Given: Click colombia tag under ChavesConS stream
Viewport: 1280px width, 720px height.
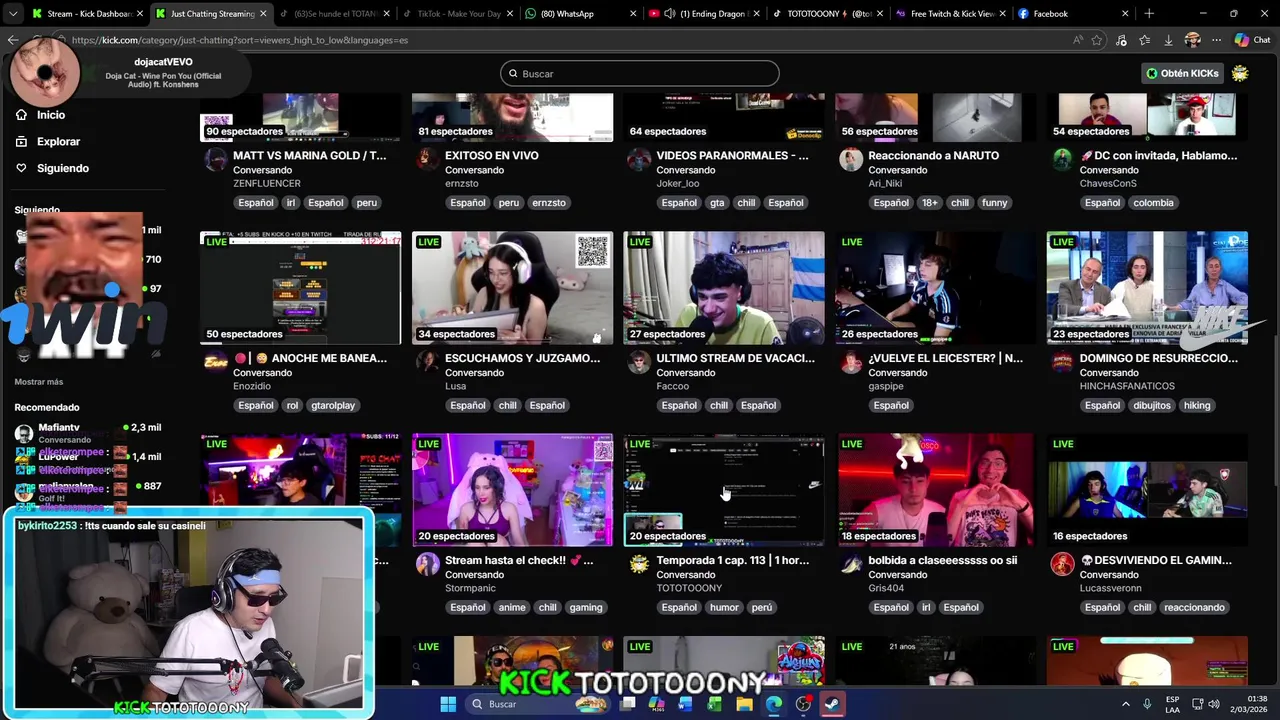Looking at the screenshot, I should (1153, 203).
